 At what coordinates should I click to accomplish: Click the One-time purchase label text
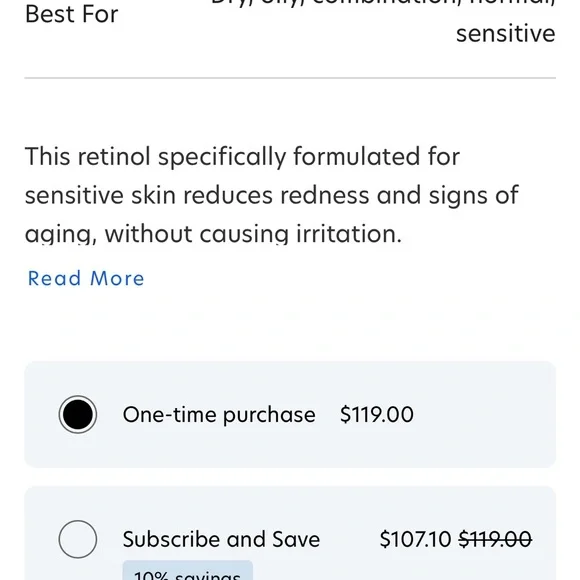point(219,415)
